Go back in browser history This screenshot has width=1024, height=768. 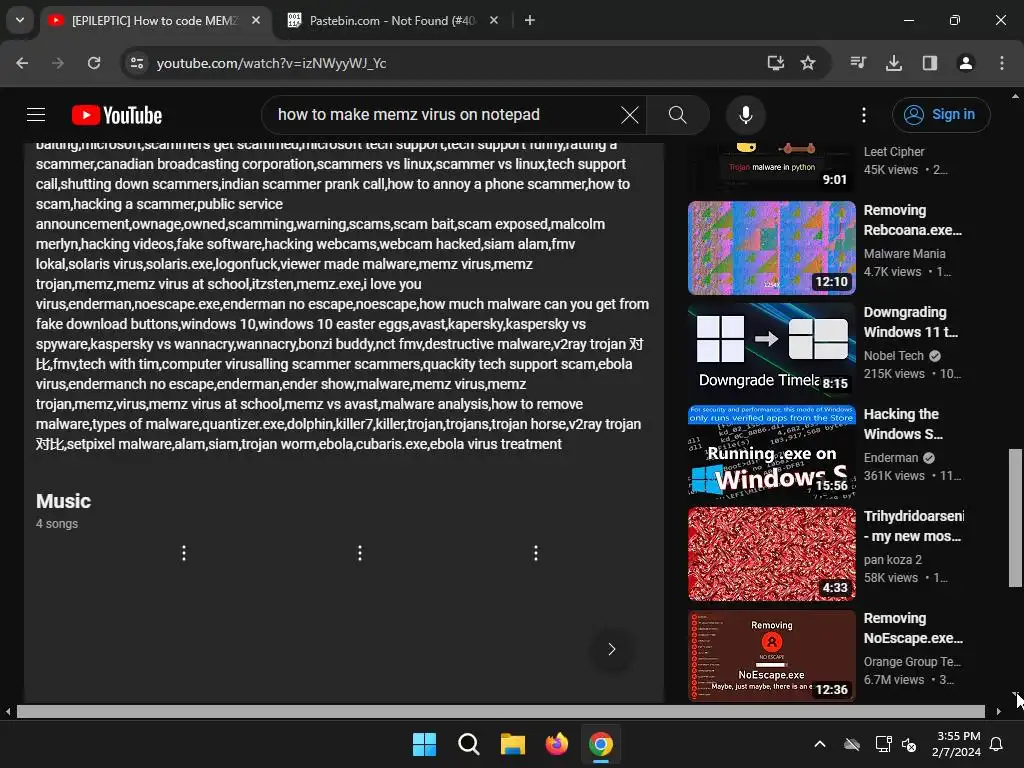[22, 63]
